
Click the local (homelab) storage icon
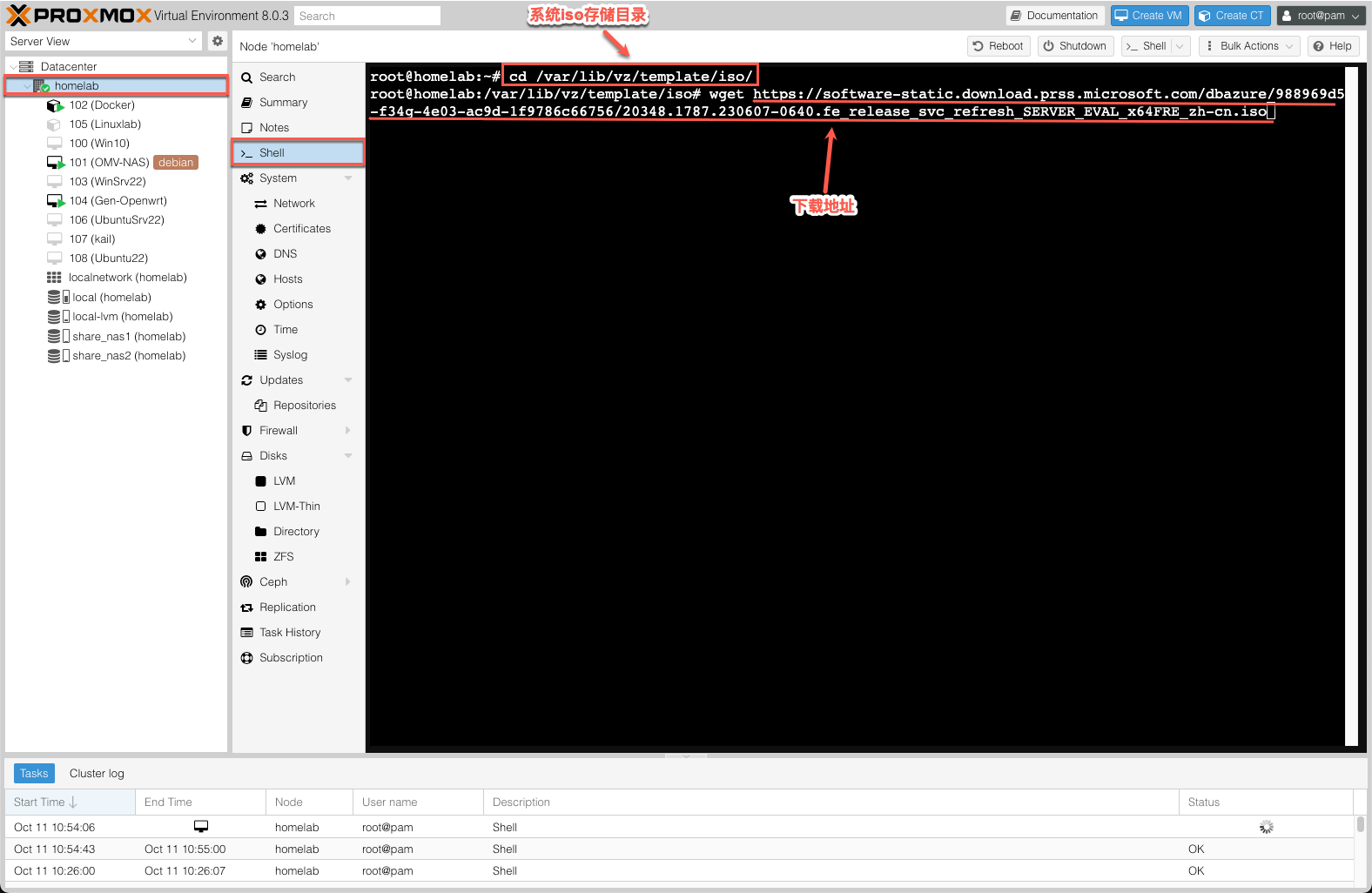point(58,298)
